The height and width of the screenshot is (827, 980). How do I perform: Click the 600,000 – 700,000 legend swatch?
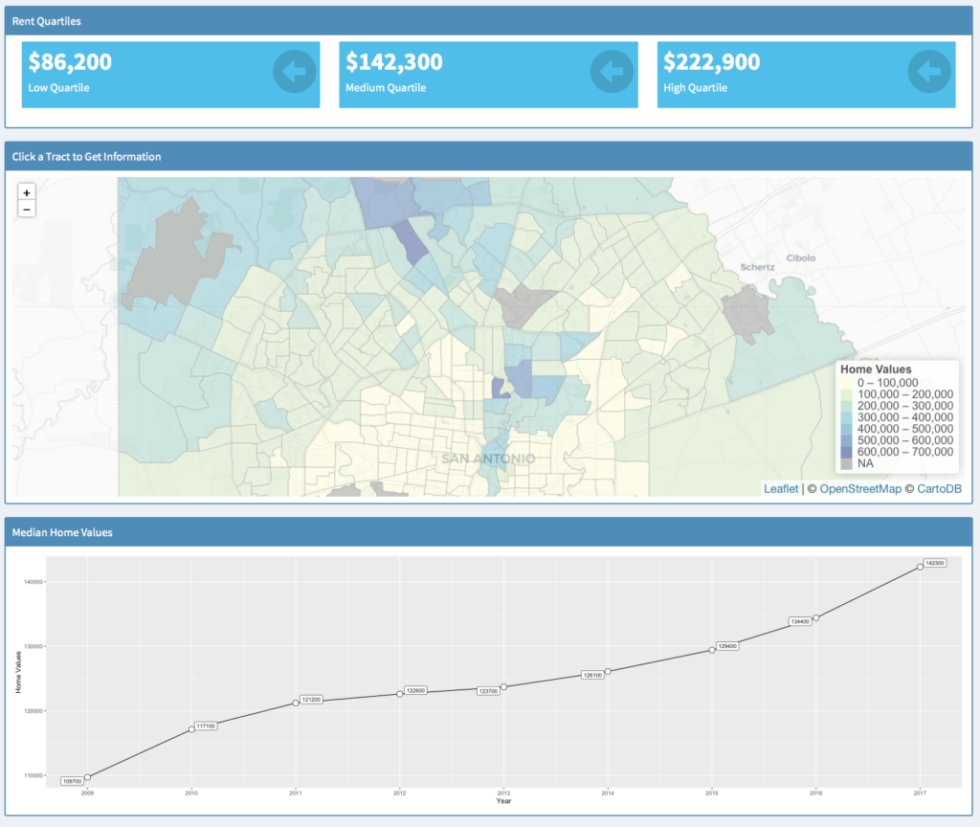click(847, 452)
